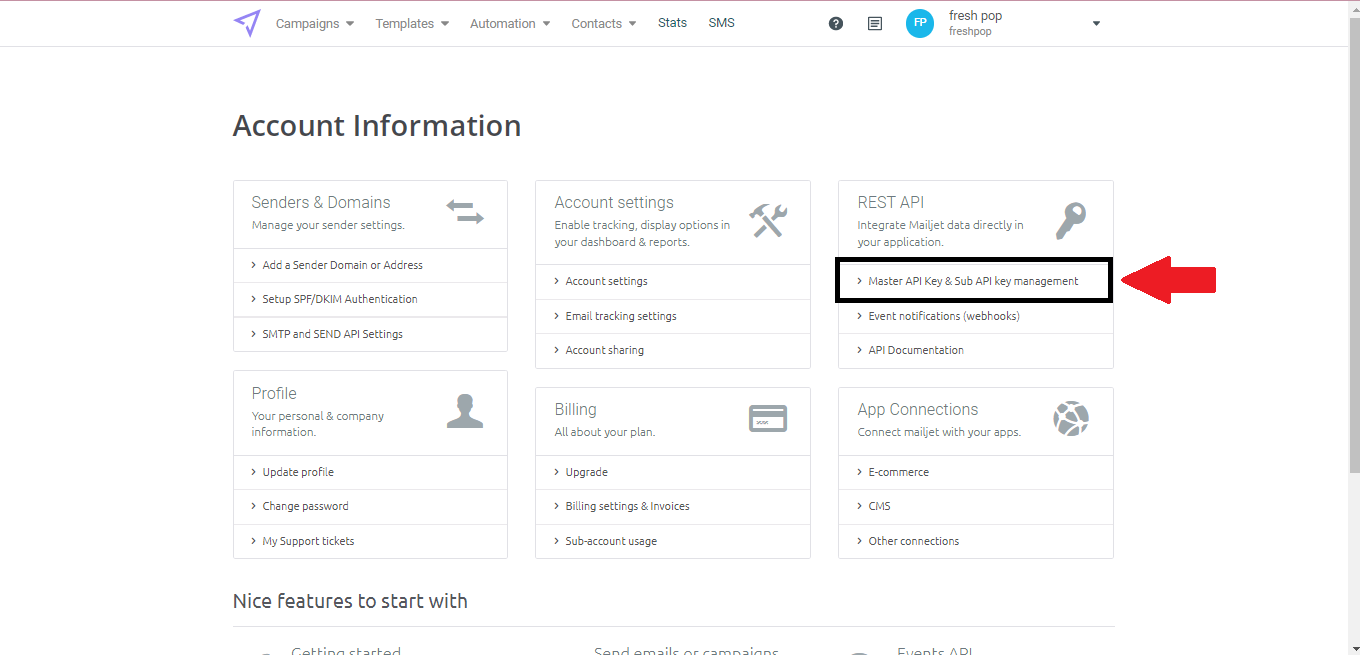Click the Profile person silhouette icon
Image resolution: width=1360 pixels, height=655 pixels.
pos(465,410)
